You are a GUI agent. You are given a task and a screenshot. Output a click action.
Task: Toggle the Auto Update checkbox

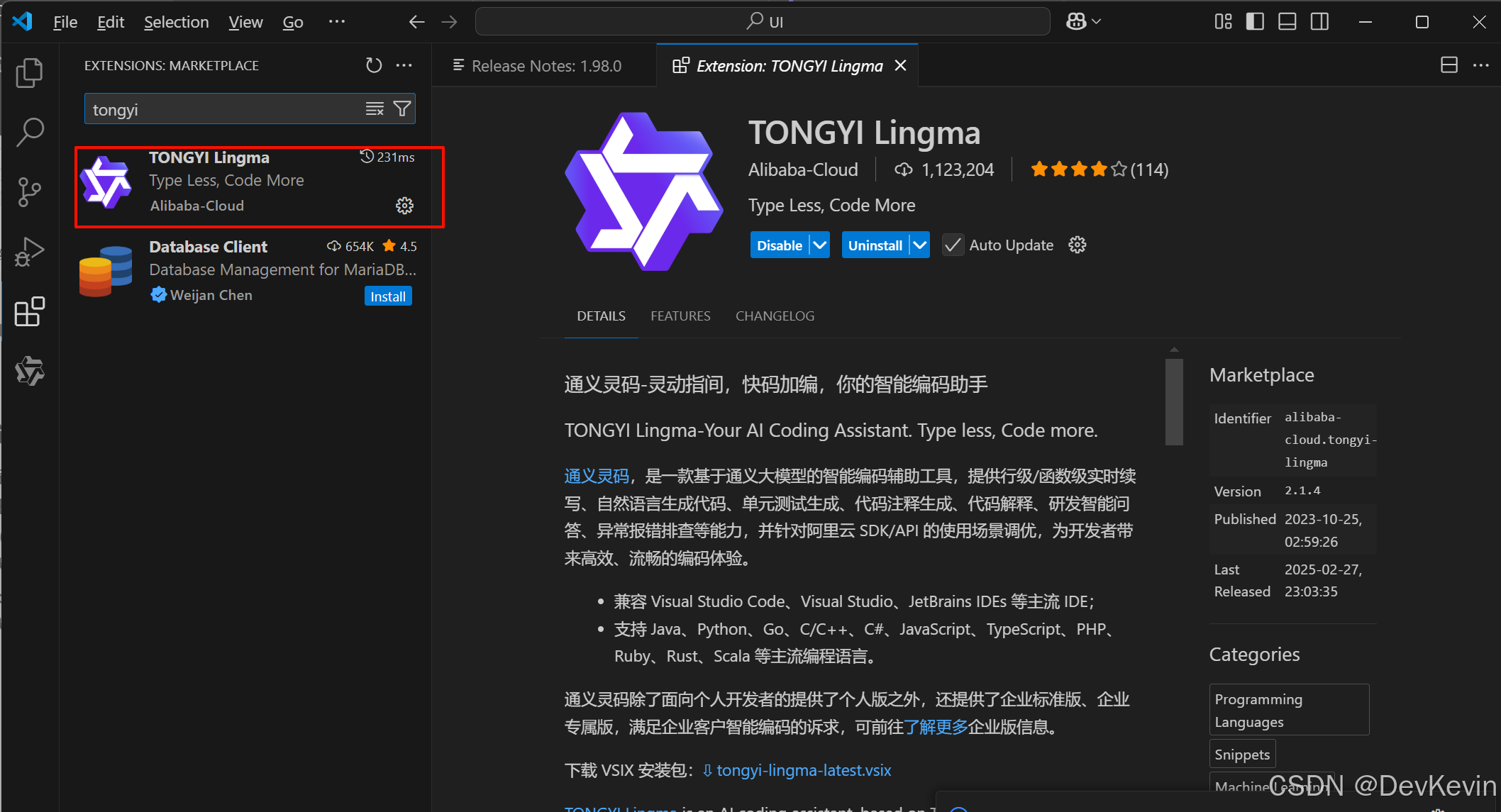pos(953,245)
